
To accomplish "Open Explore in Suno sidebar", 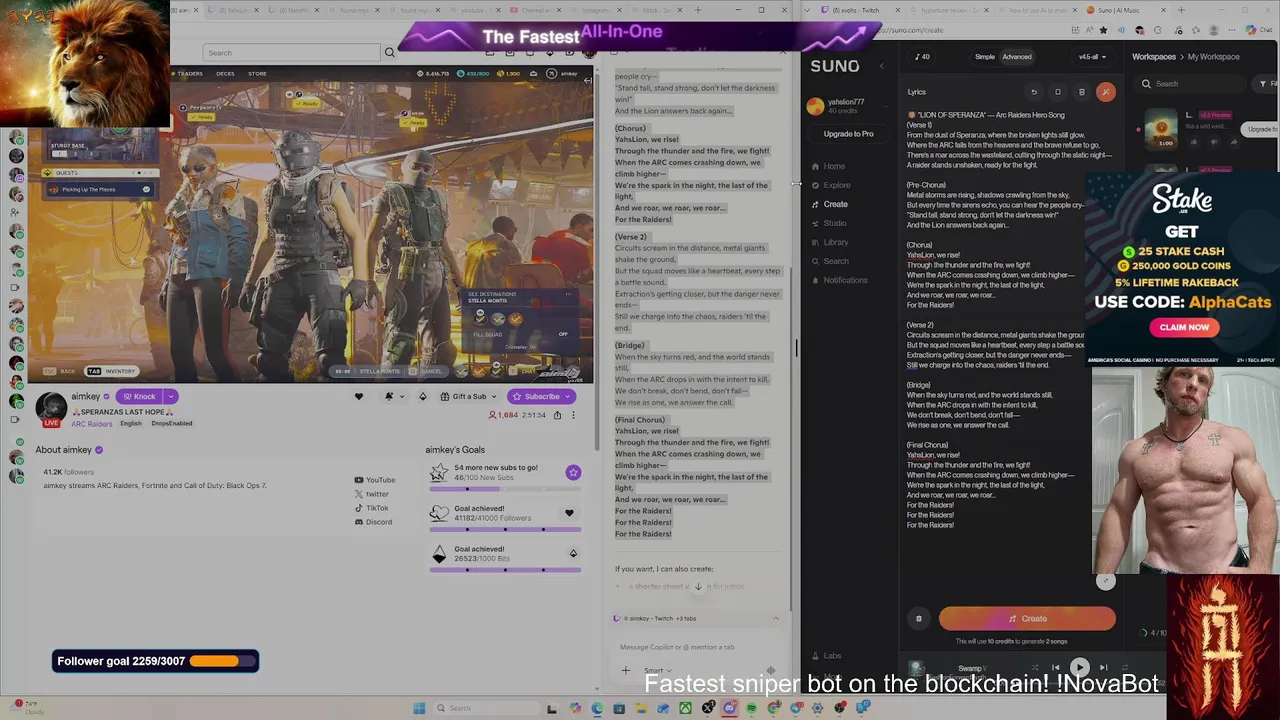I will 831,185.
